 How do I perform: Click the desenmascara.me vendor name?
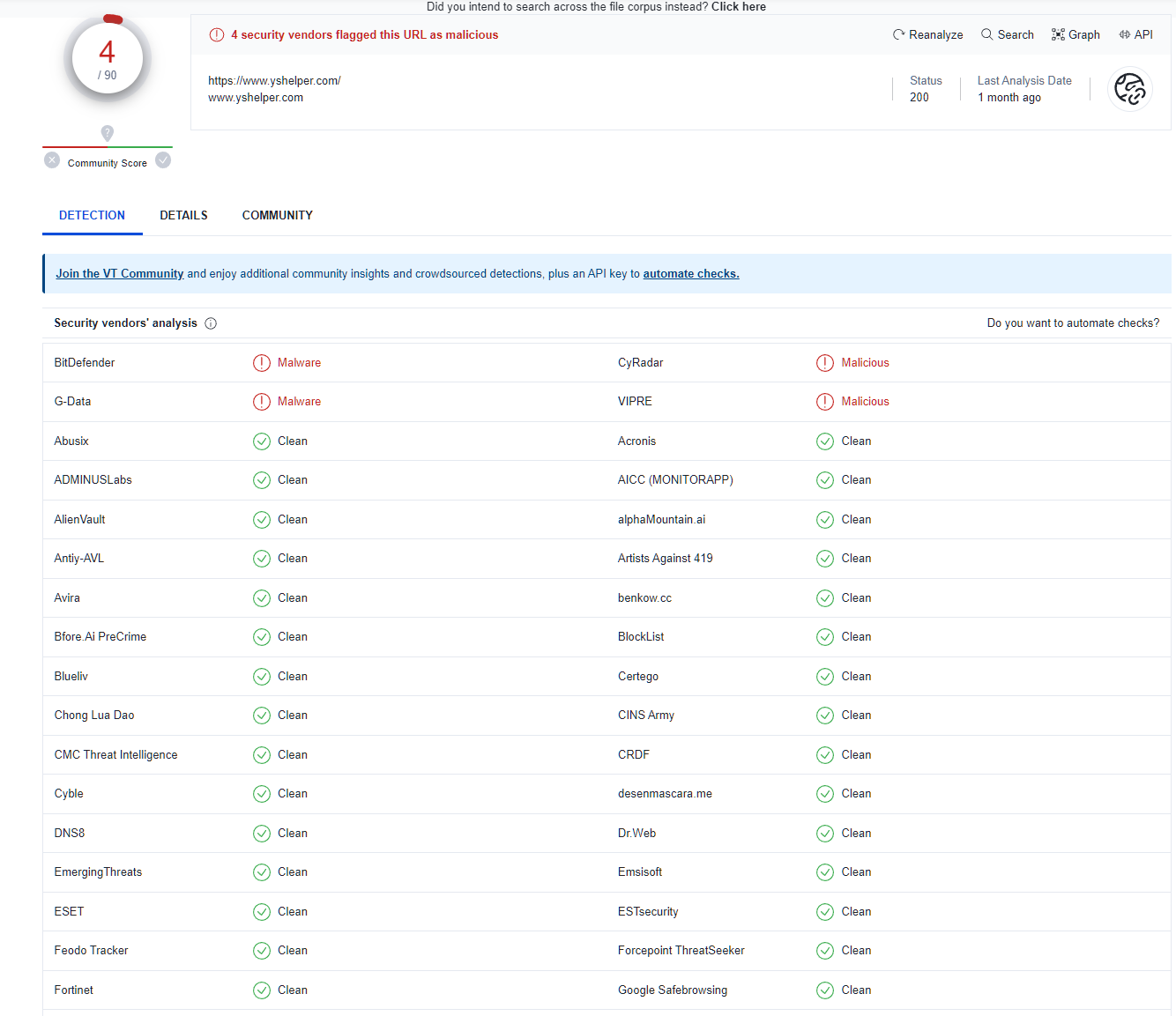tap(666, 794)
